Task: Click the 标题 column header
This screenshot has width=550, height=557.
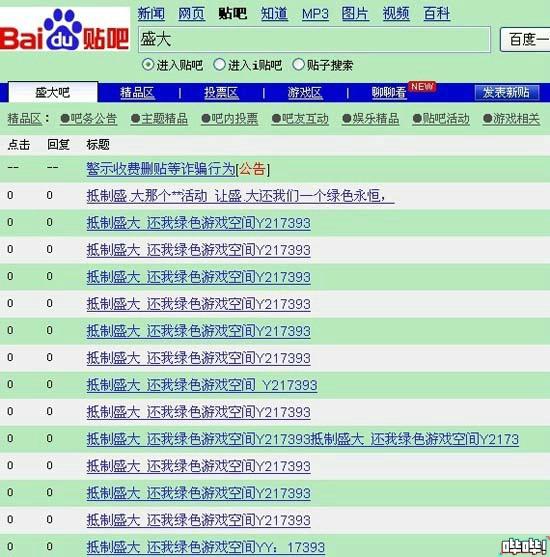Action: (x=98, y=145)
